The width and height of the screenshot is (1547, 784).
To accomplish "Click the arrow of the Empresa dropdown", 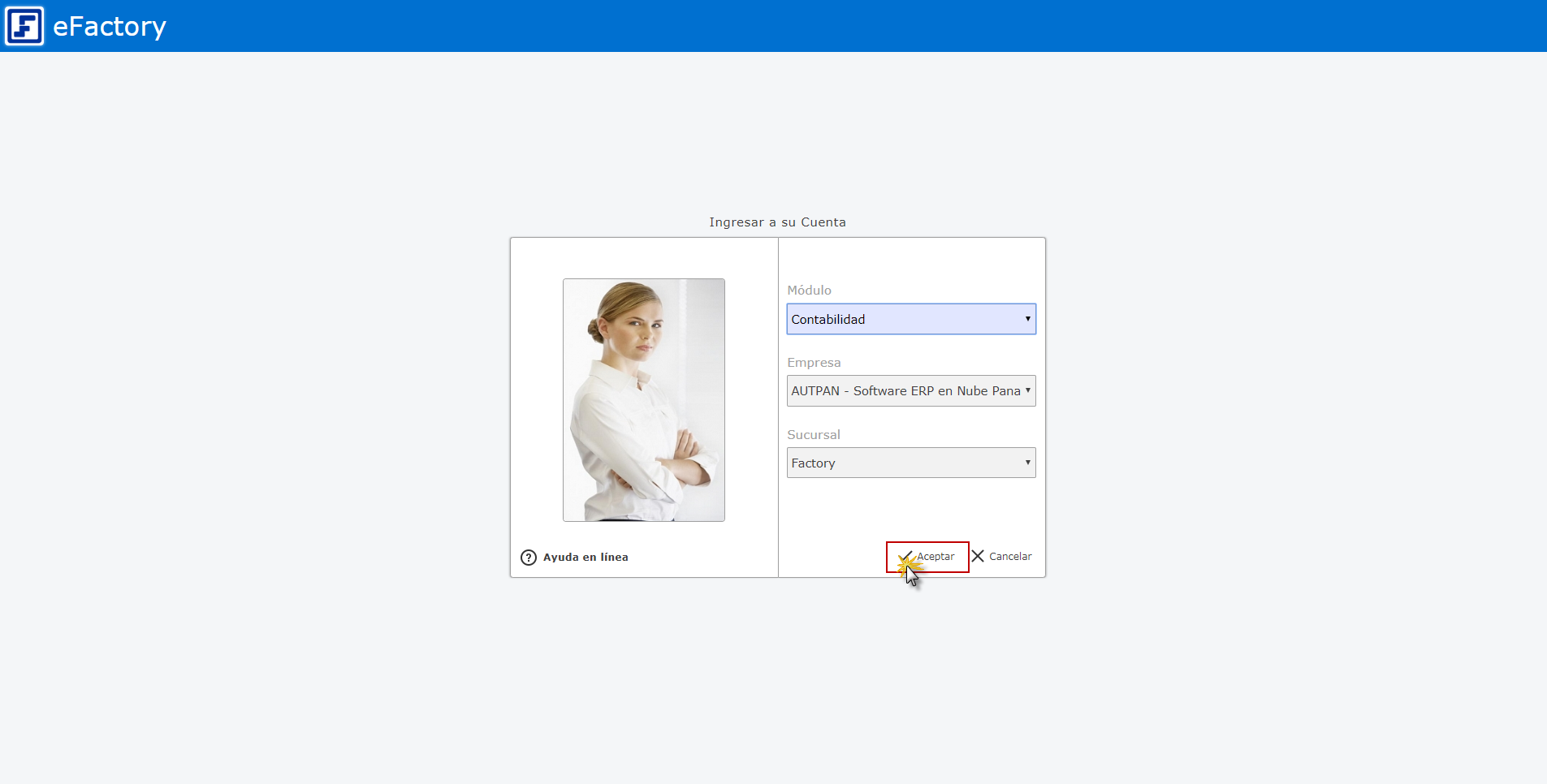I will tap(1027, 390).
